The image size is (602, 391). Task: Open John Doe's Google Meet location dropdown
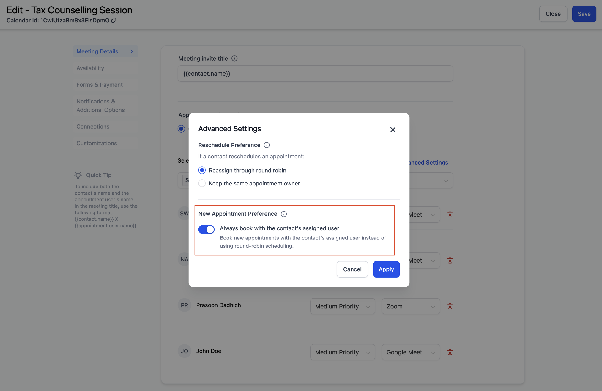pyautogui.click(x=410, y=352)
